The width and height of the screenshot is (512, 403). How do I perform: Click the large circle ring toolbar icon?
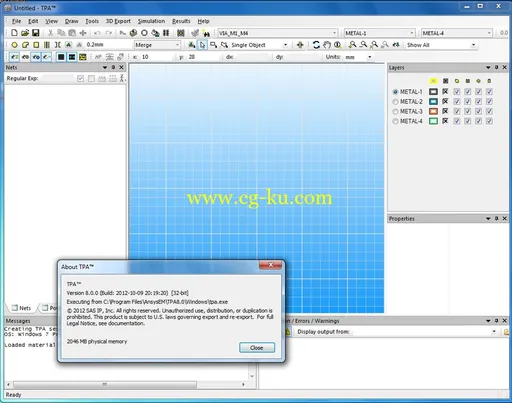144,33
